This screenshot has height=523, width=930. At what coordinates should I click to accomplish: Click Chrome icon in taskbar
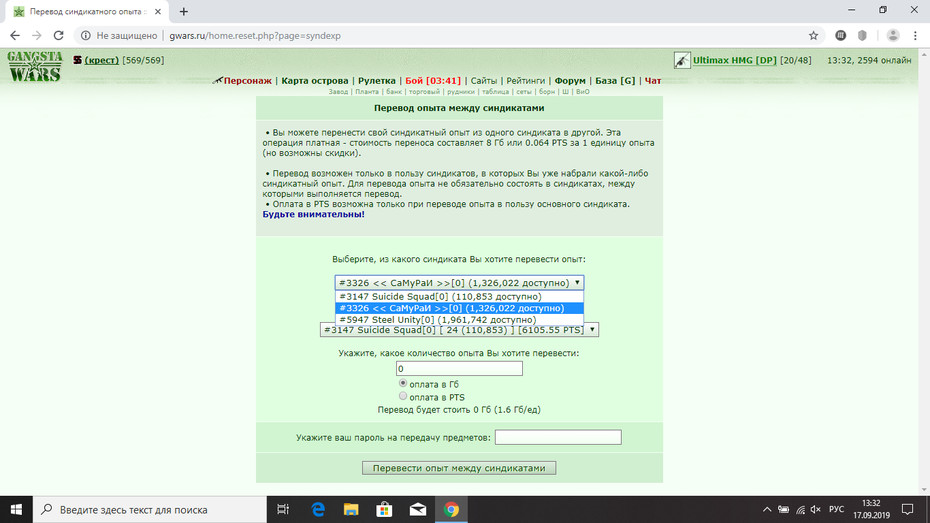(x=451, y=509)
